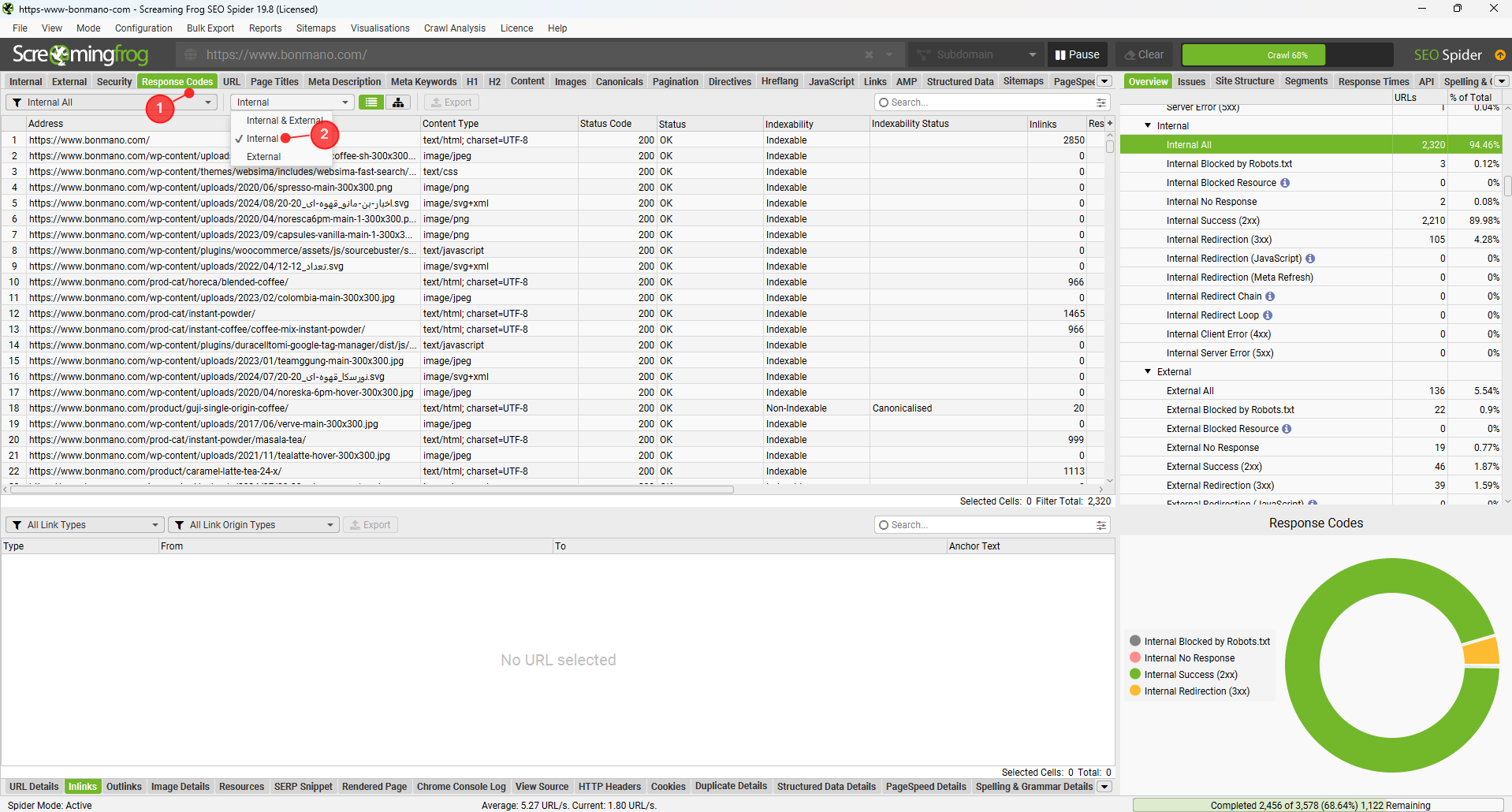Click the top table Search field

985,102
